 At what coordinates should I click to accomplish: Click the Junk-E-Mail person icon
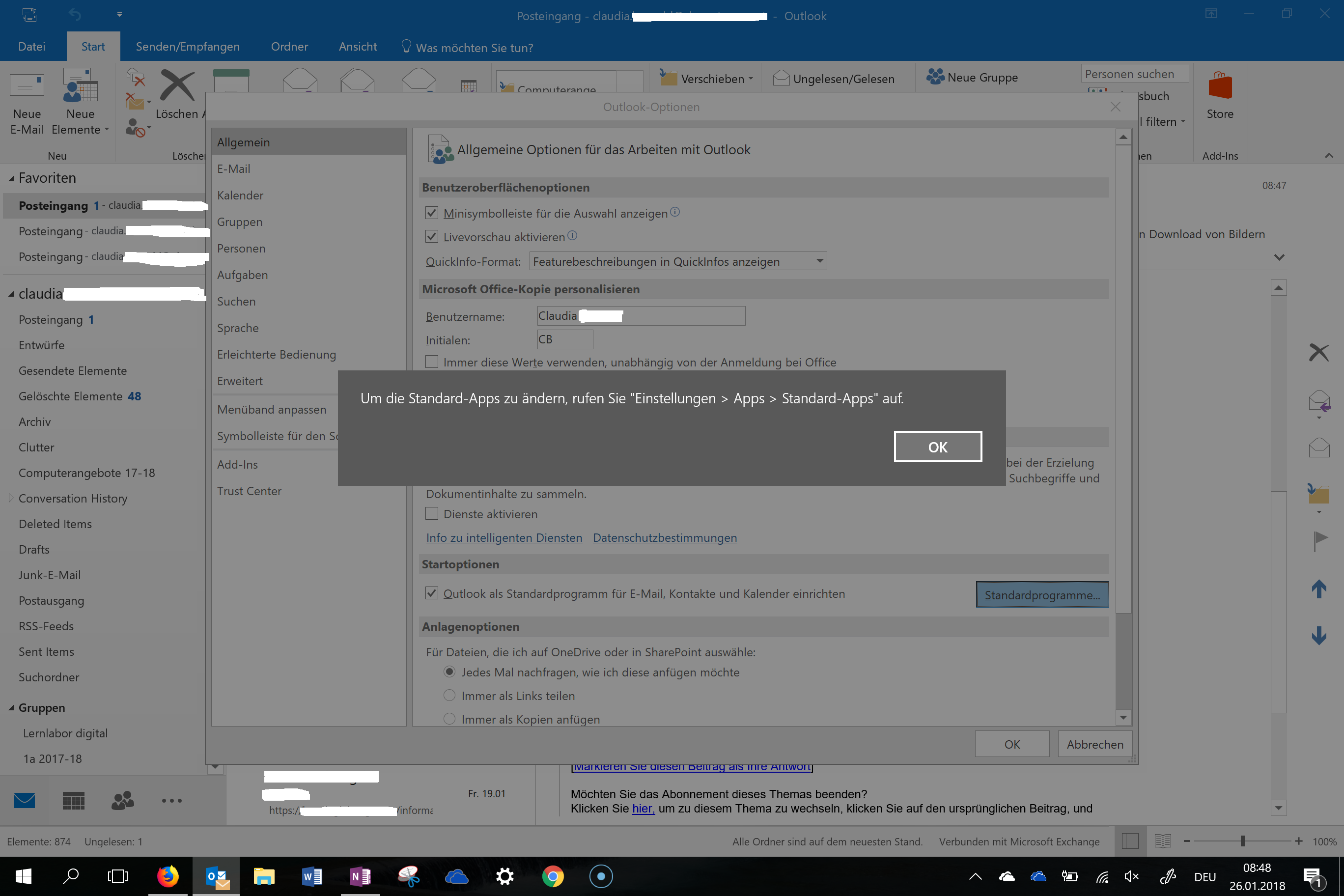pos(136,127)
